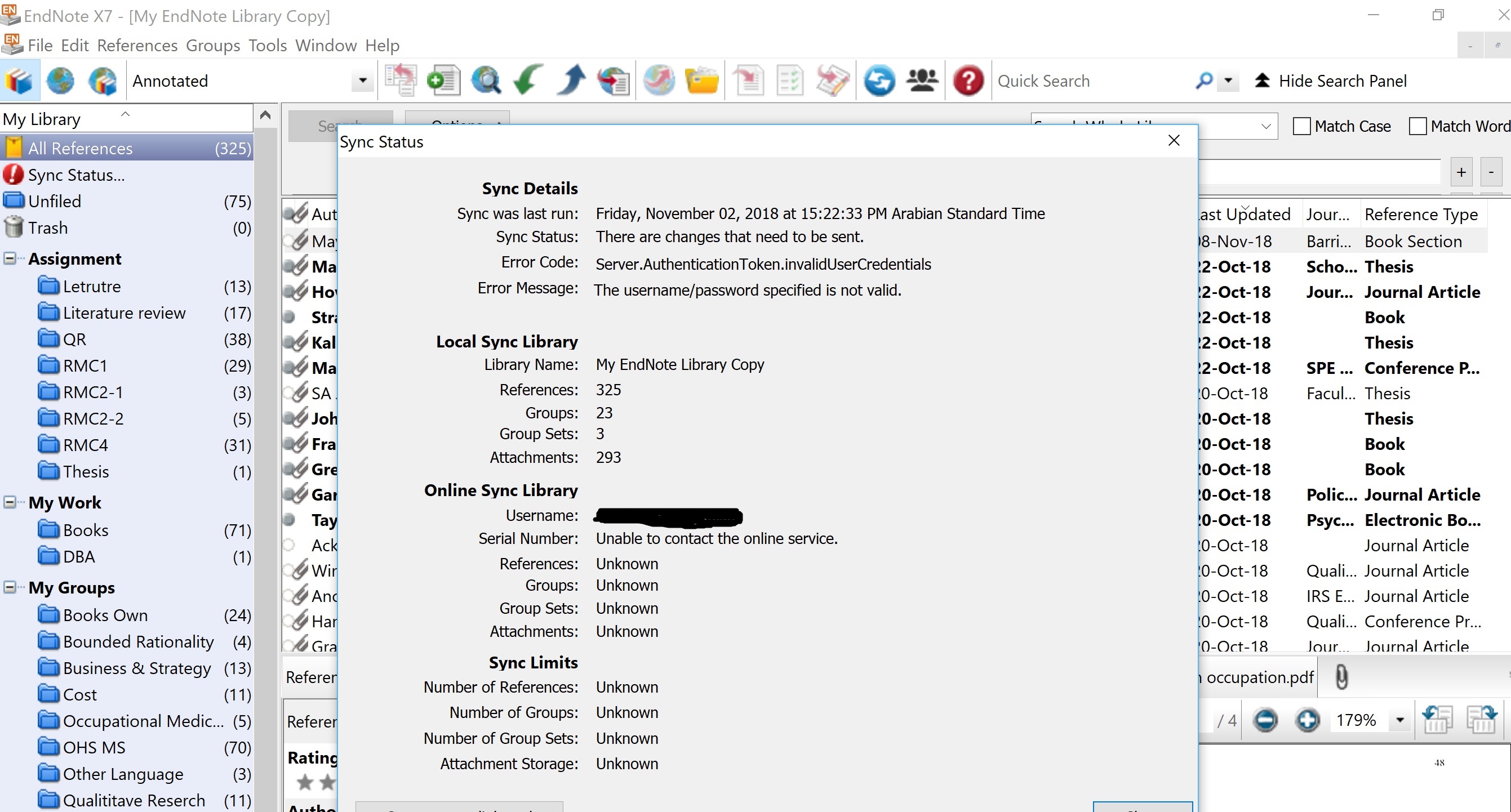Select the Literature review group
Screen dimensions: 1511x812
point(124,313)
